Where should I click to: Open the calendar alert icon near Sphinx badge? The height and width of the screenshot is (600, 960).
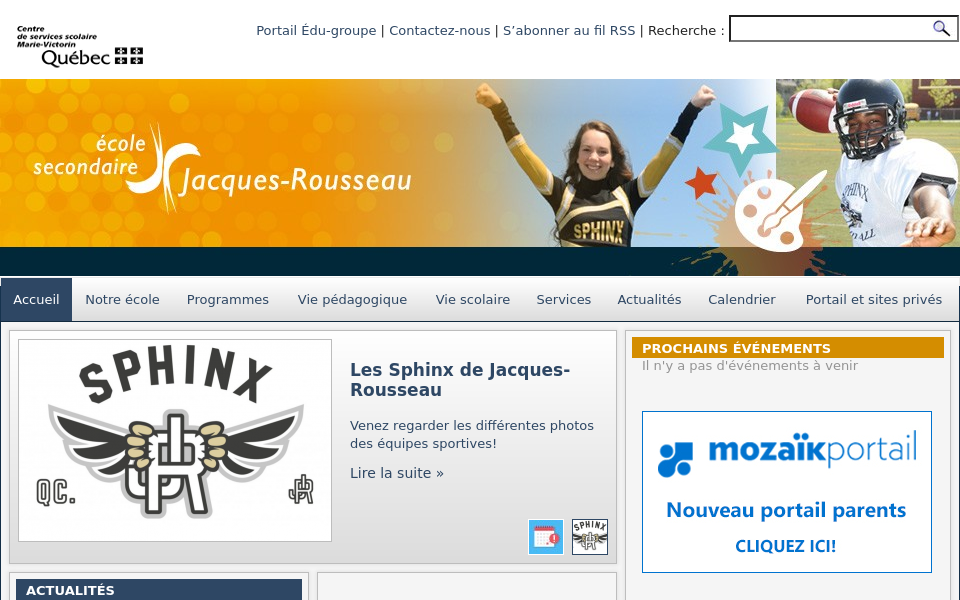coord(546,536)
